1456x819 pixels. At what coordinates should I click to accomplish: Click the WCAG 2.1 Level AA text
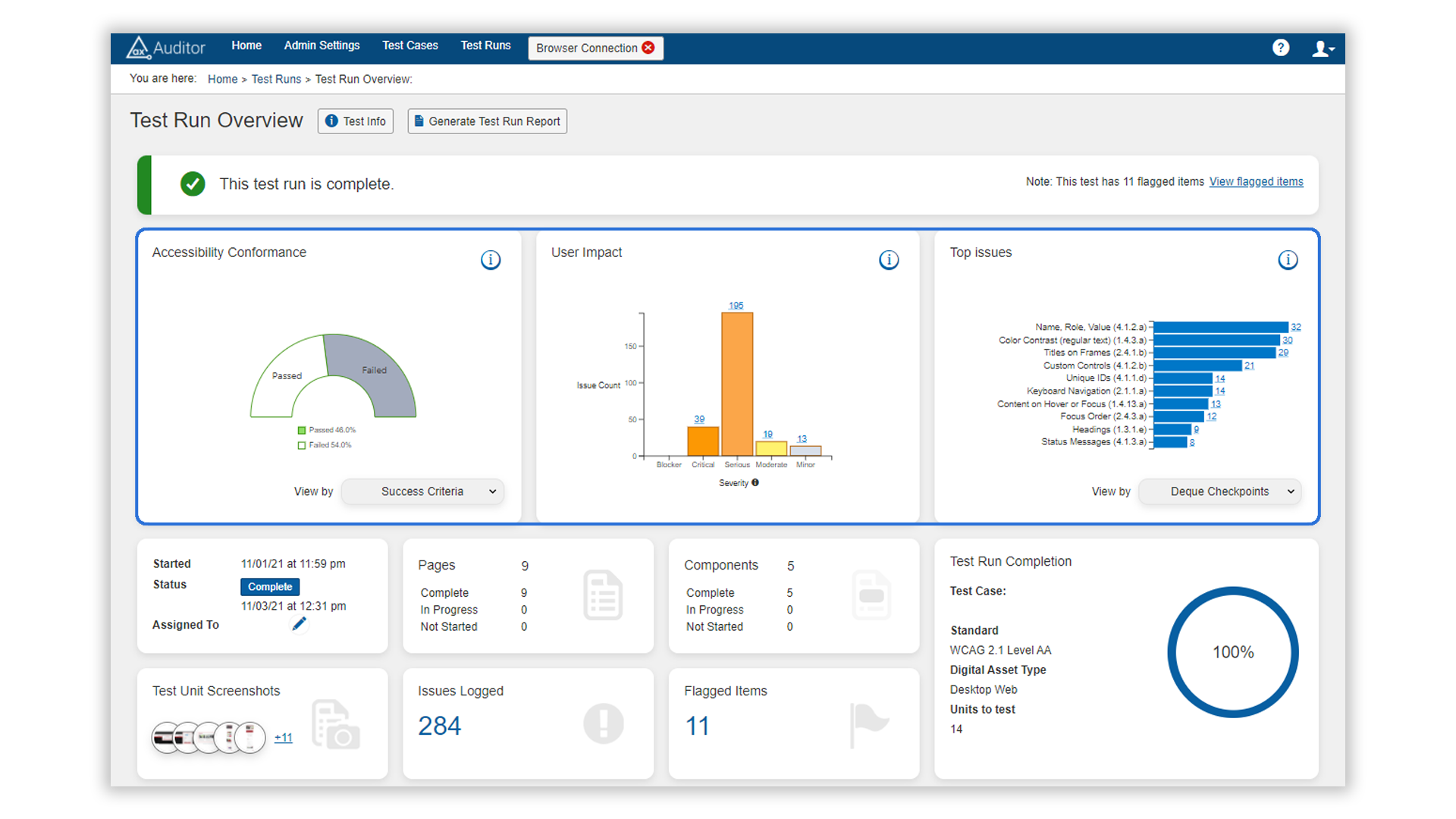(x=1000, y=650)
